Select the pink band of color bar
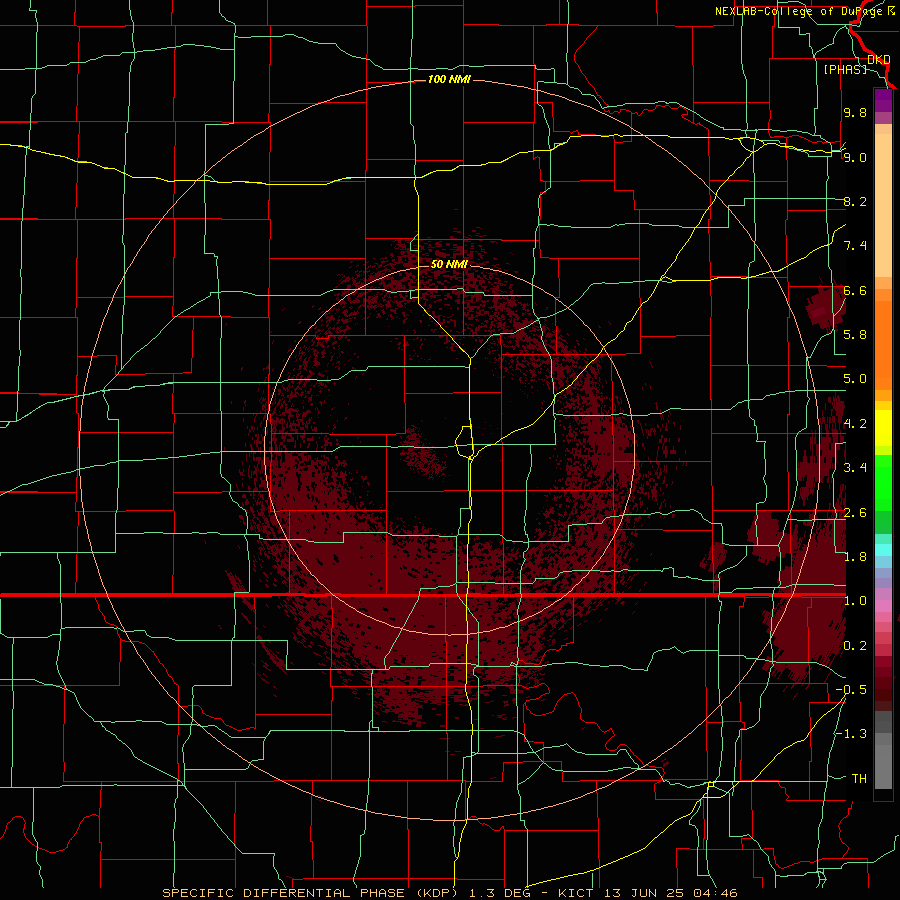This screenshot has width=900, height=900. pos(883,606)
